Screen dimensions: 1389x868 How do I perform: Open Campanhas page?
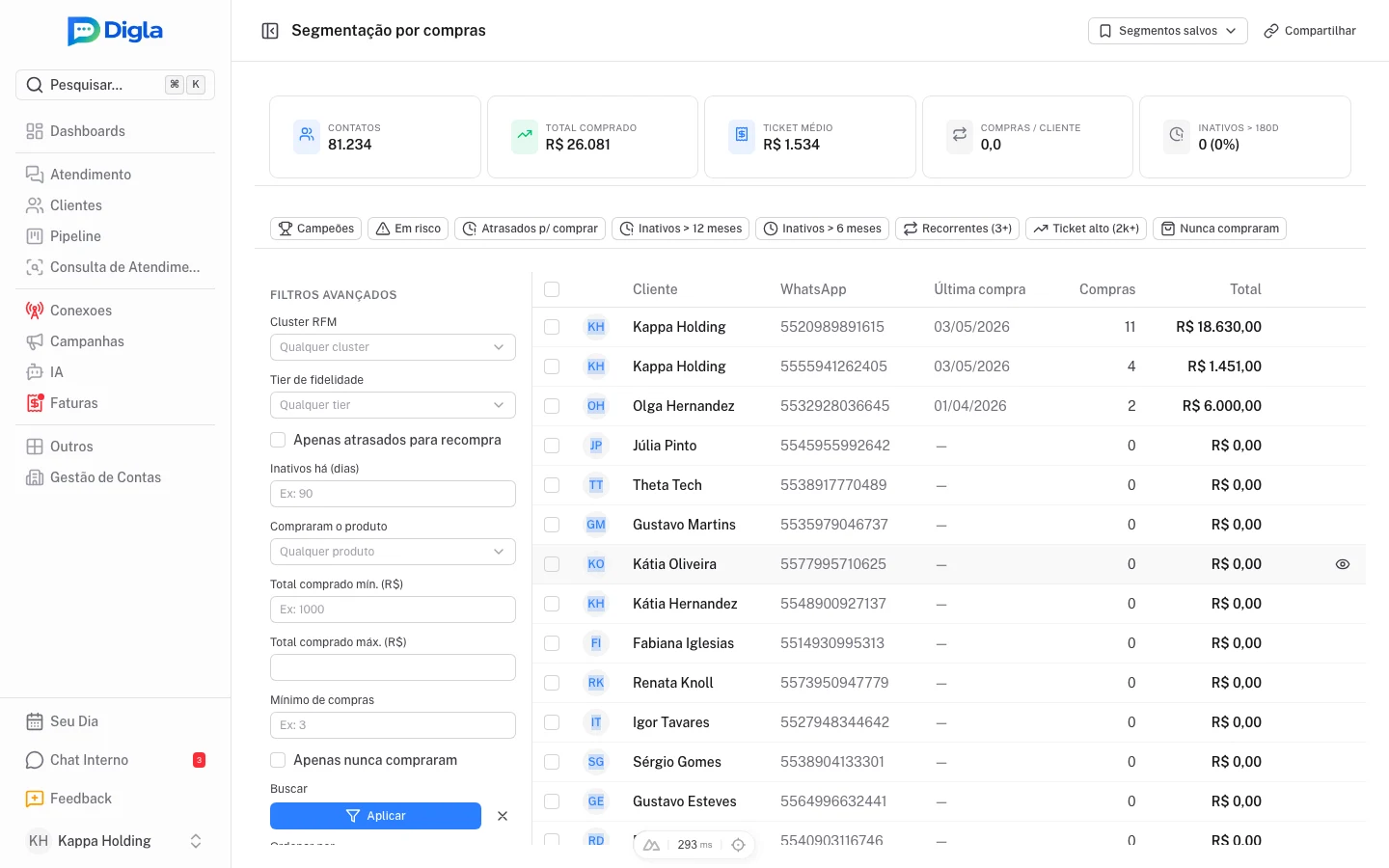coord(115,341)
